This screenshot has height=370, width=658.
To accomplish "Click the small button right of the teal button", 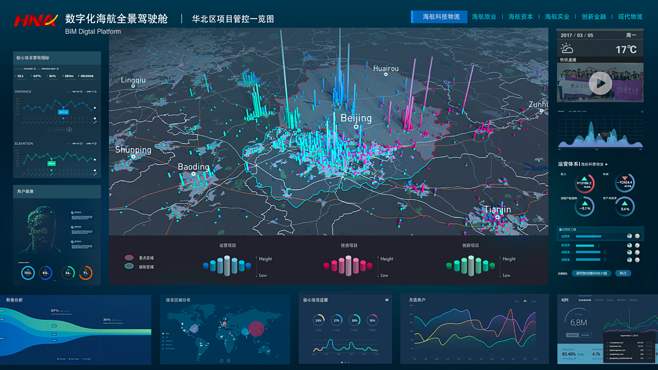I will (x=623, y=273).
